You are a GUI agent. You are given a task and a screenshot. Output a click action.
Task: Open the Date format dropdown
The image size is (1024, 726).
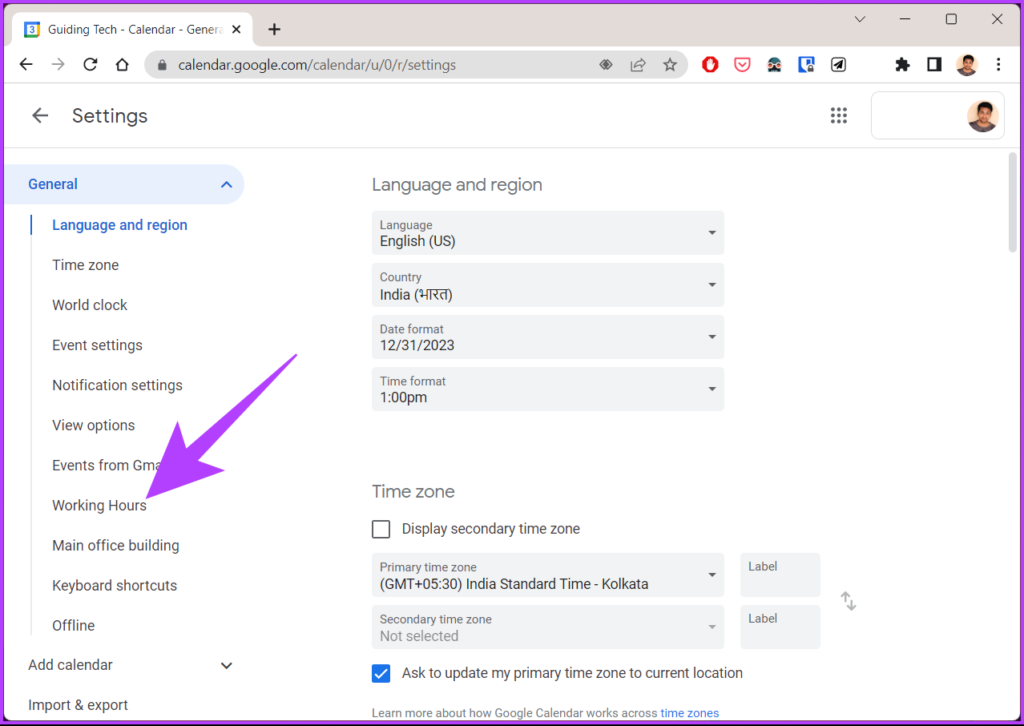[547, 337]
